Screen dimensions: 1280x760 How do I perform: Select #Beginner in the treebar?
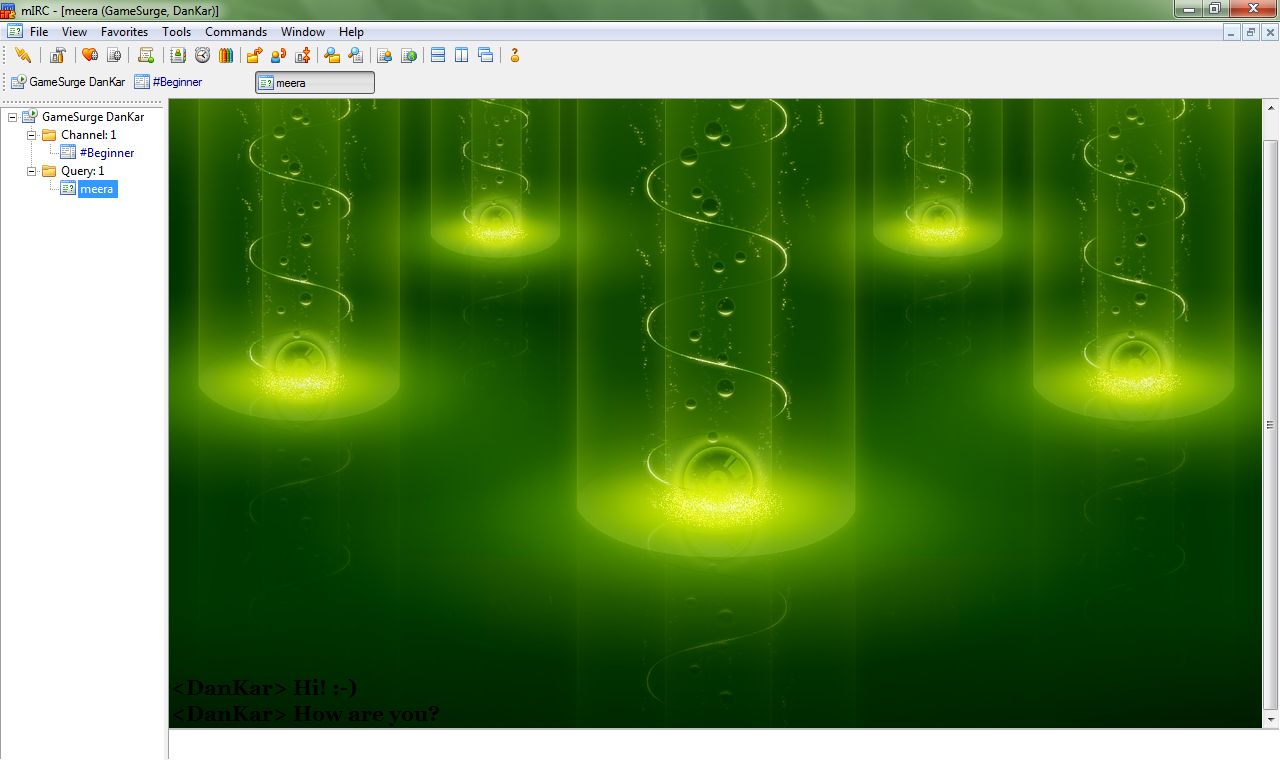107,153
